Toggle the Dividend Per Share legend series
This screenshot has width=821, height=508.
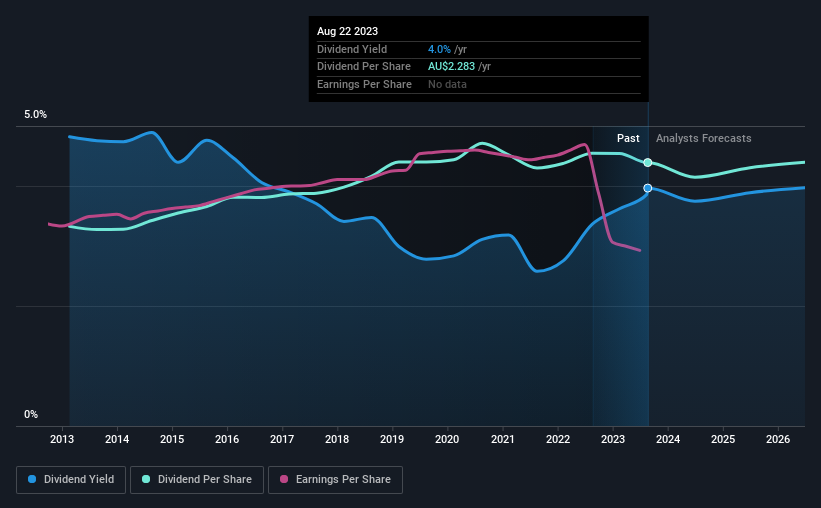tap(197, 480)
